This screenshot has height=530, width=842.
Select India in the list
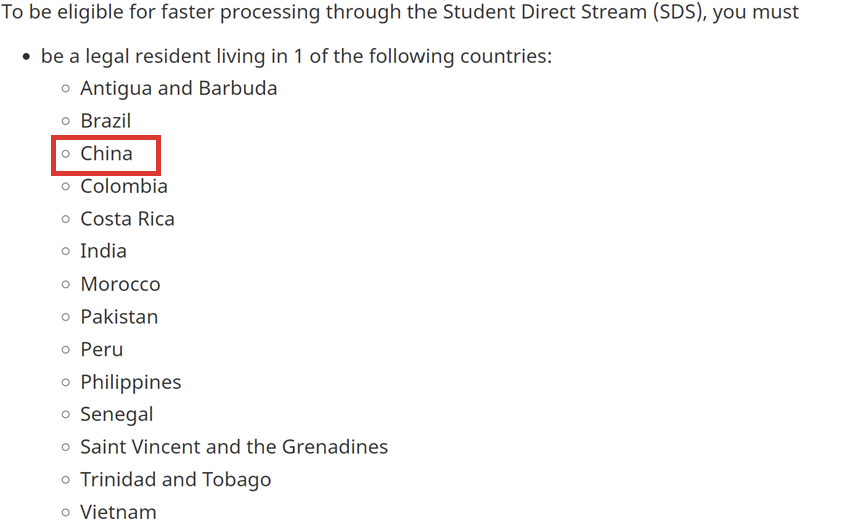104,251
